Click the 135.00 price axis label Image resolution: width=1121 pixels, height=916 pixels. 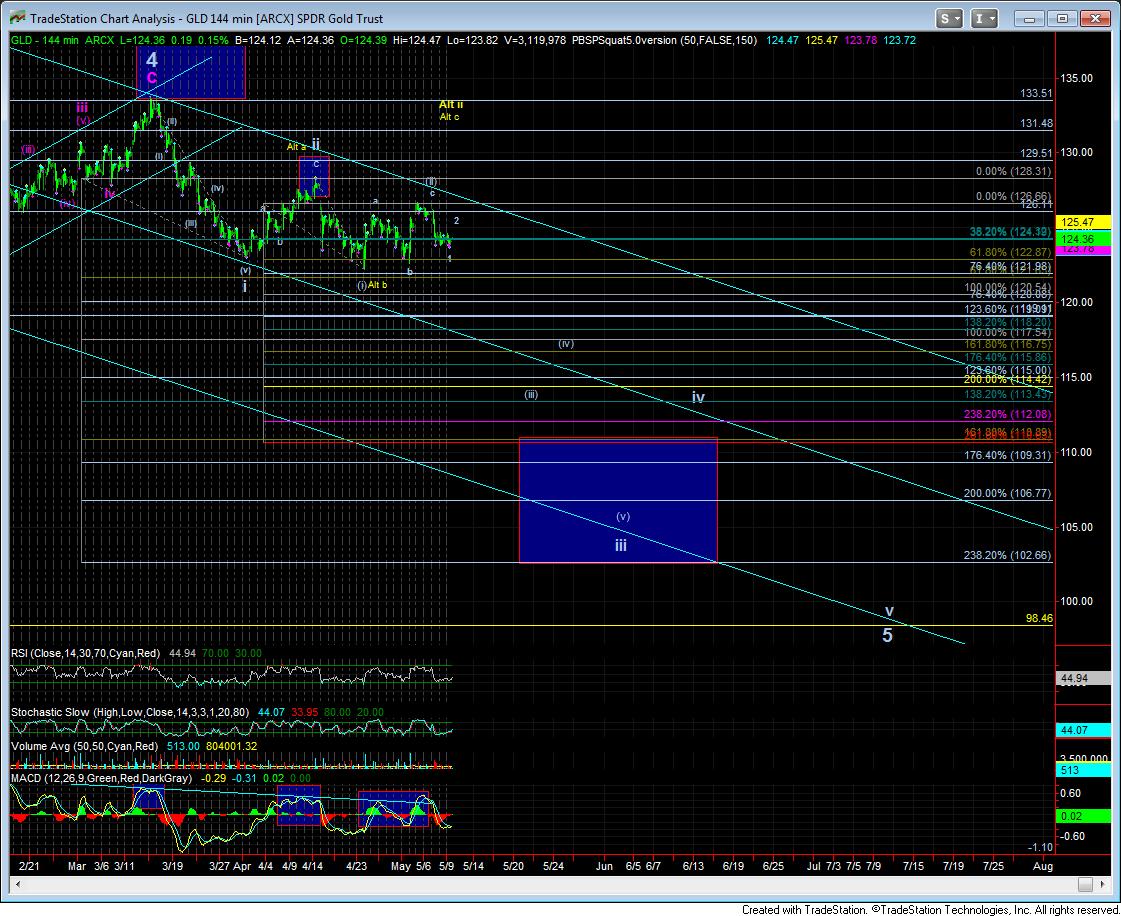[x=1075, y=78]
